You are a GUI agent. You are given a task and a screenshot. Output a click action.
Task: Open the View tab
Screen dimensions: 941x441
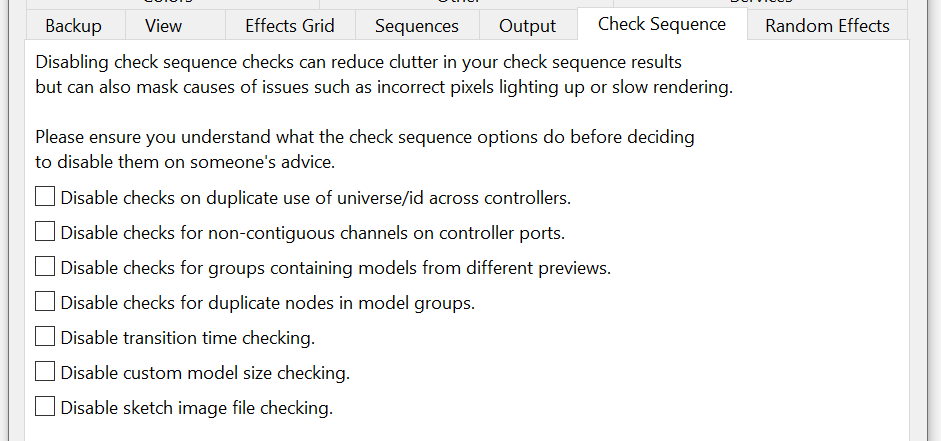click(164, 26)
